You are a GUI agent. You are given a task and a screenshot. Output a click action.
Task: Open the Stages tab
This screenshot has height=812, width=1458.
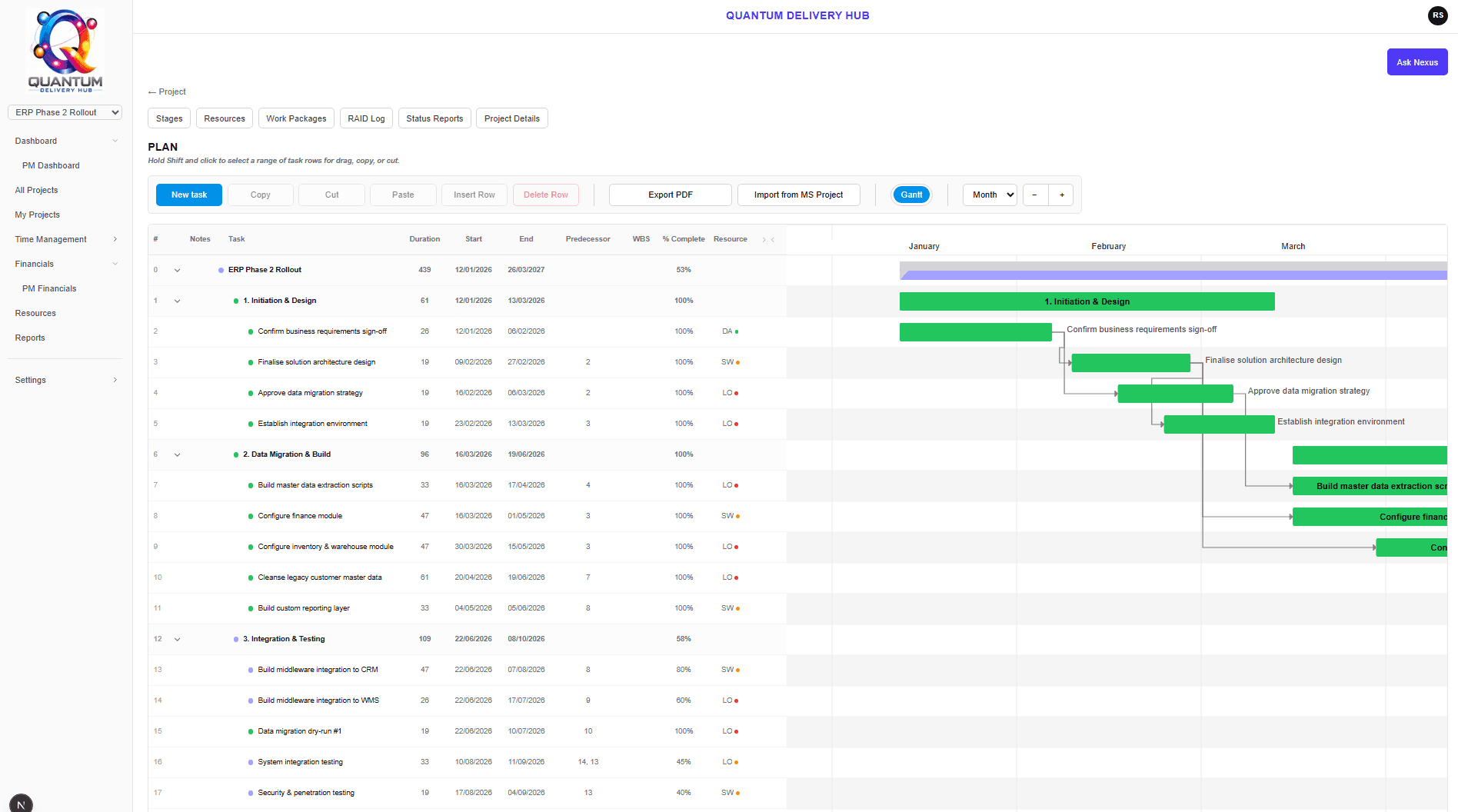point(169,118)
